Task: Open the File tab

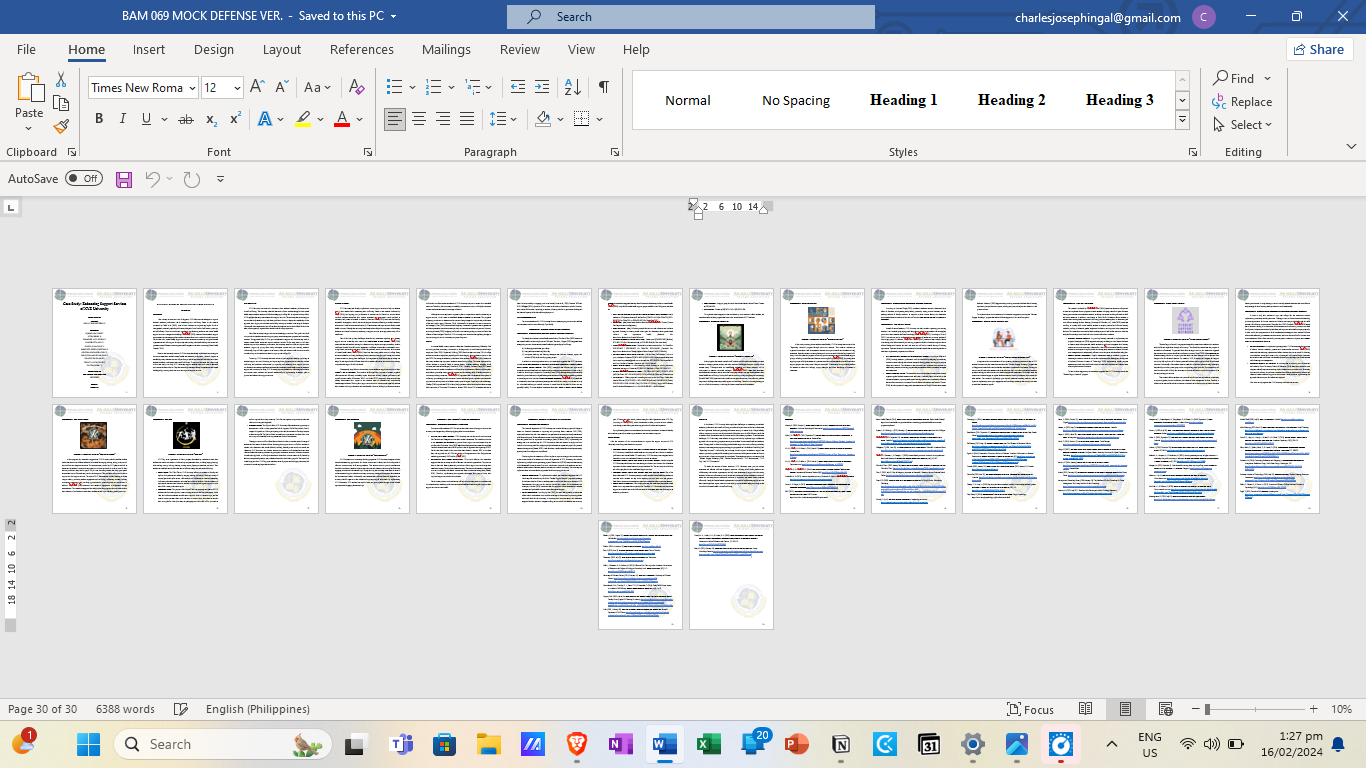Action: (26, 49)
